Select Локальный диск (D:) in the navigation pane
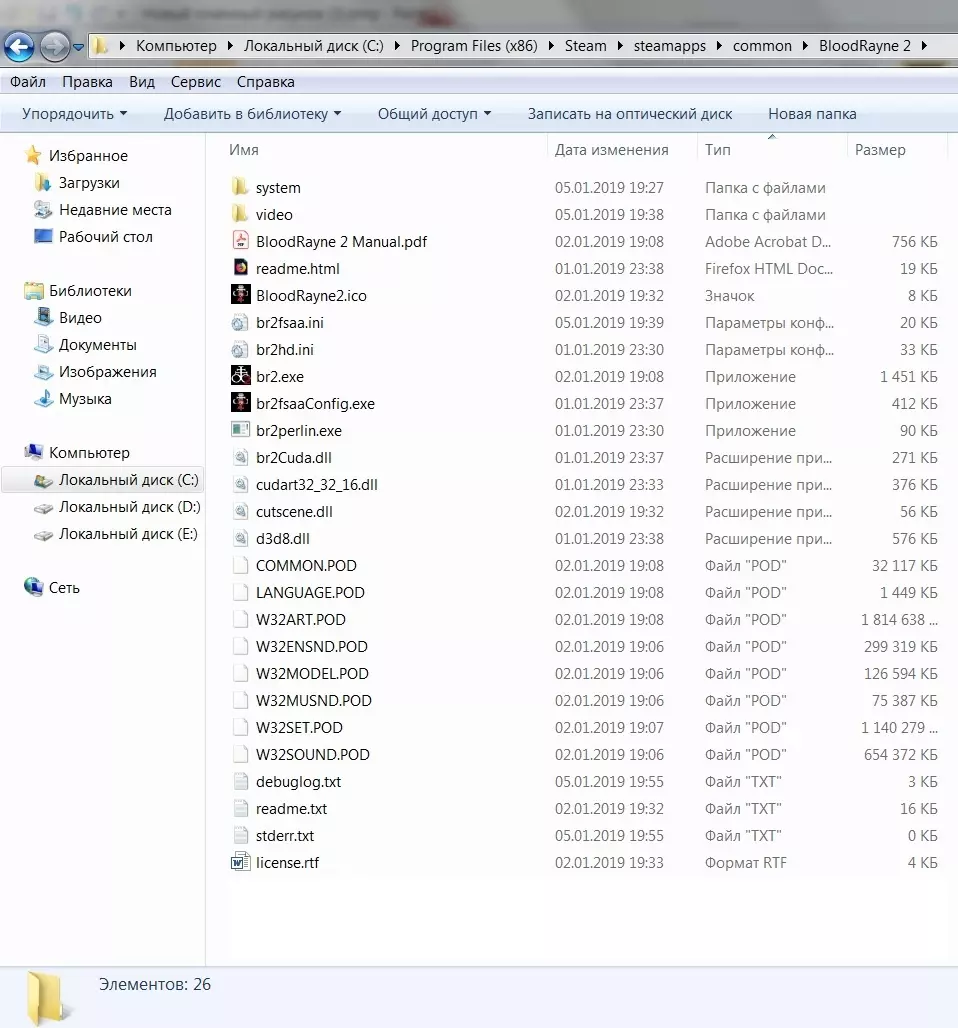This screenshot has width=958, height=1028. (x=129, y=507)
